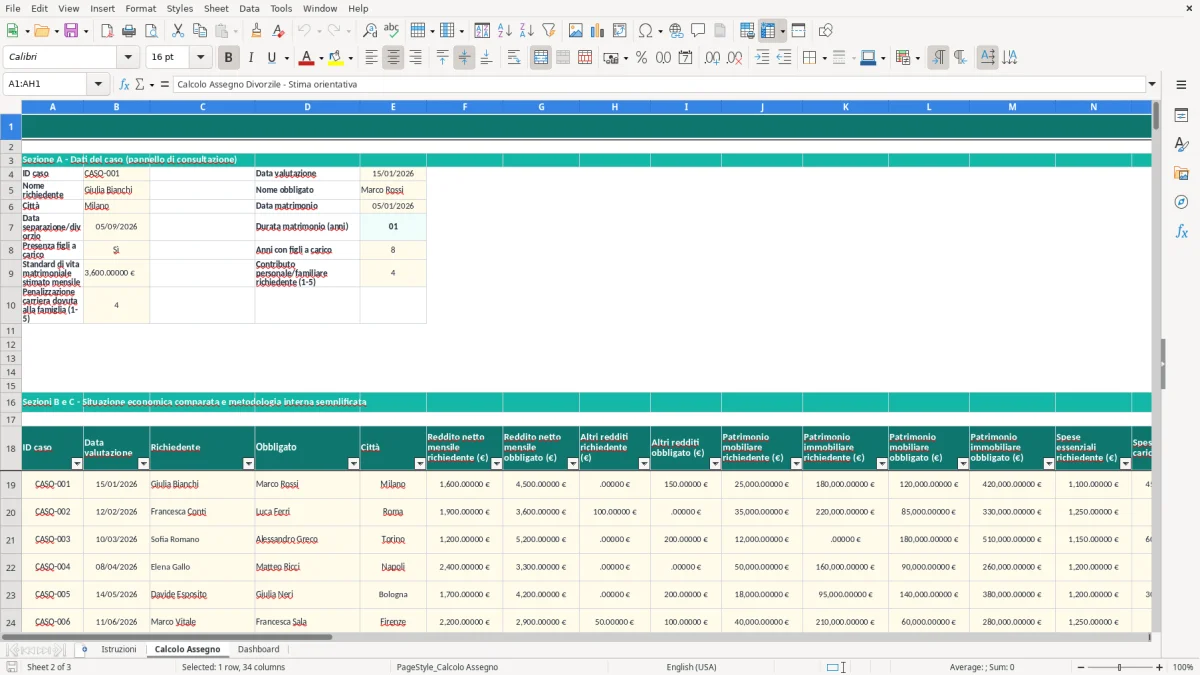The image size is (1200, 675).
Task: Toggle Center Vertically alignment
Action: [x=464, y=58]
